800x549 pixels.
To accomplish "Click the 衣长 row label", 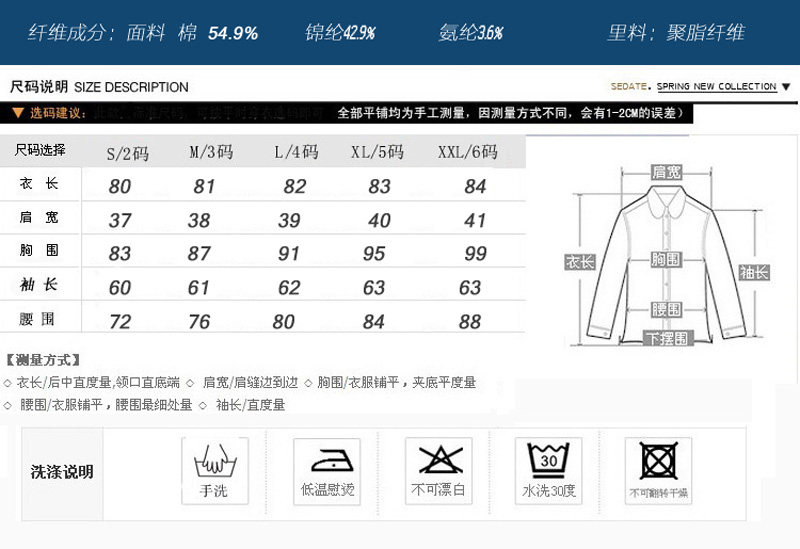I will tap(40, 185).
